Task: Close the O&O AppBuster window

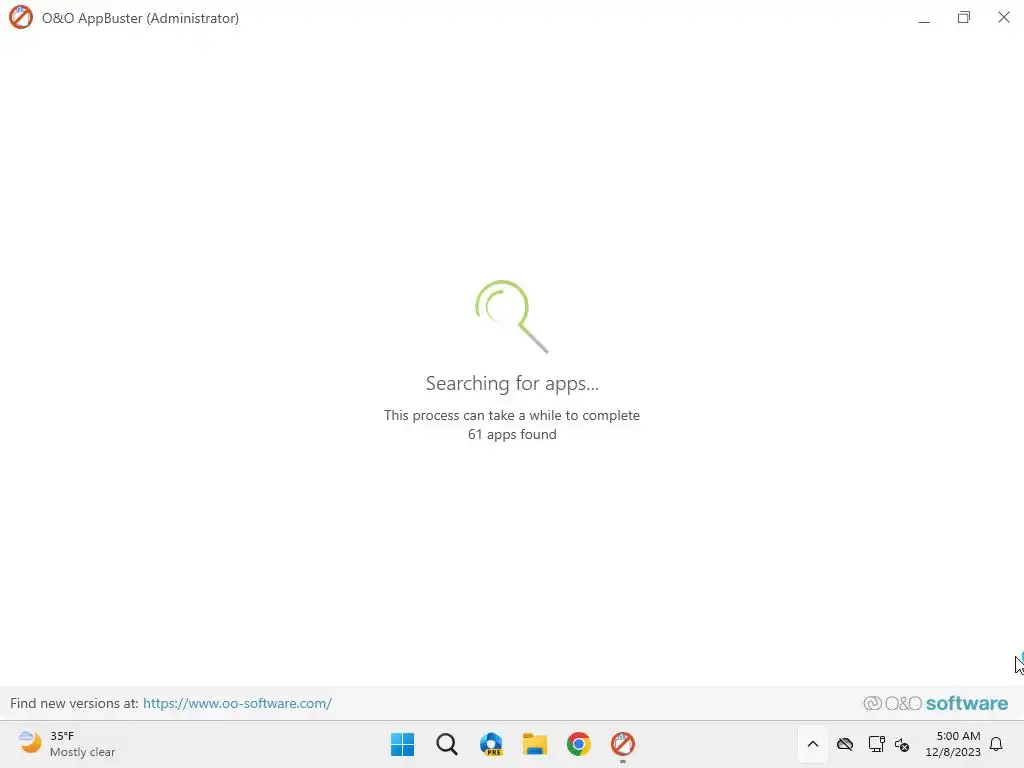Action: click(x=1004, y=18)
